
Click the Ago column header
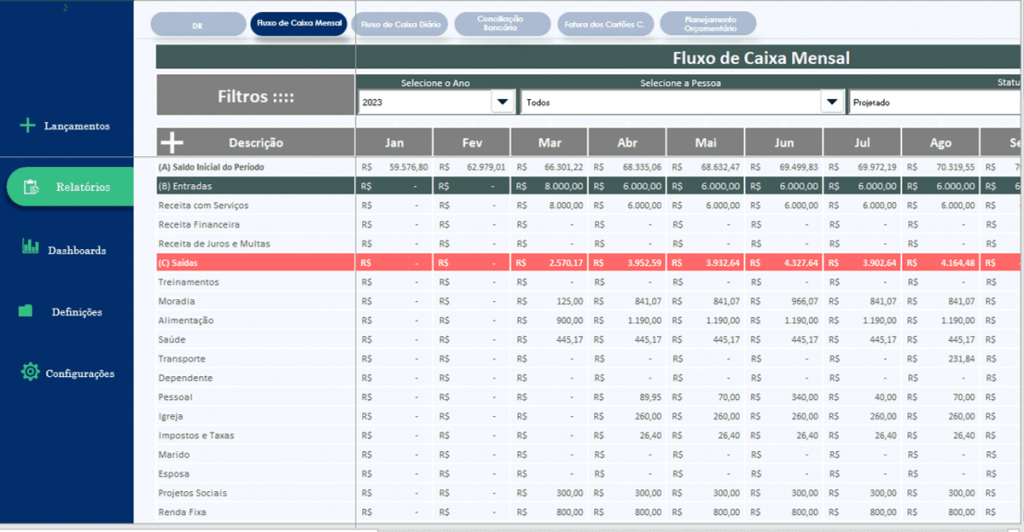(x=940, y=142)
